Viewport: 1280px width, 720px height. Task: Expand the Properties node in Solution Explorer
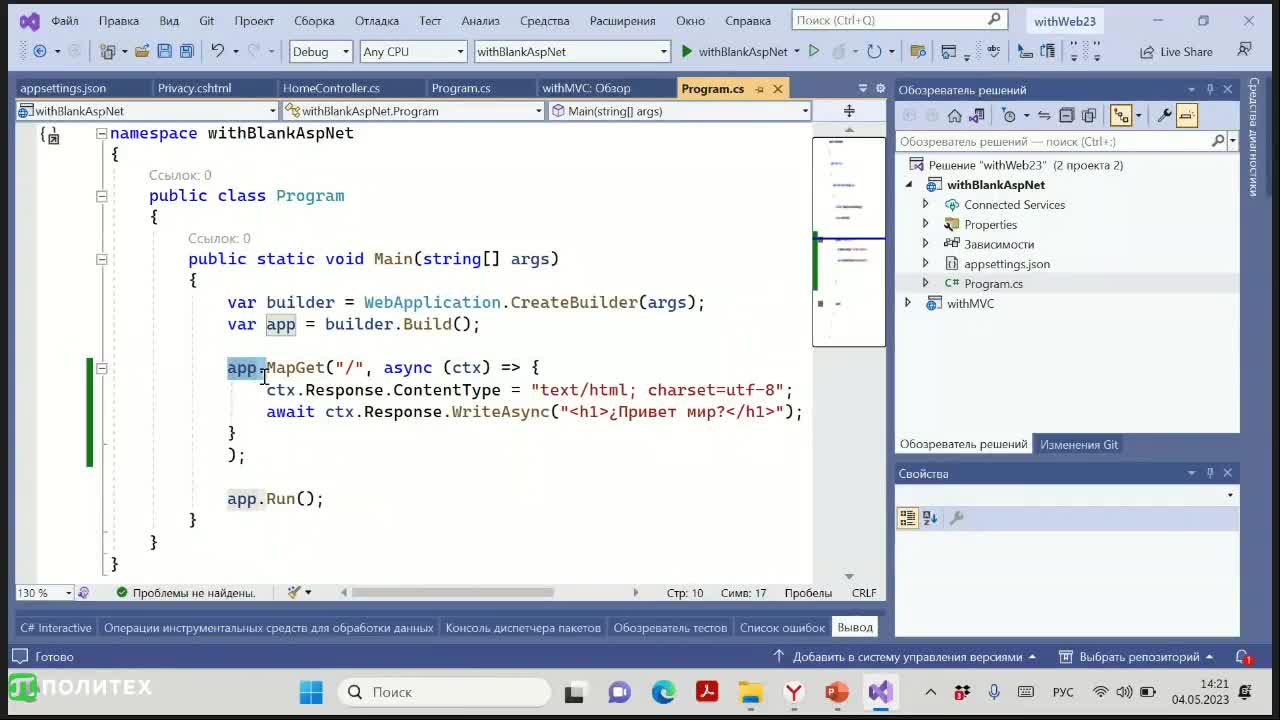(x=925, y=224)
